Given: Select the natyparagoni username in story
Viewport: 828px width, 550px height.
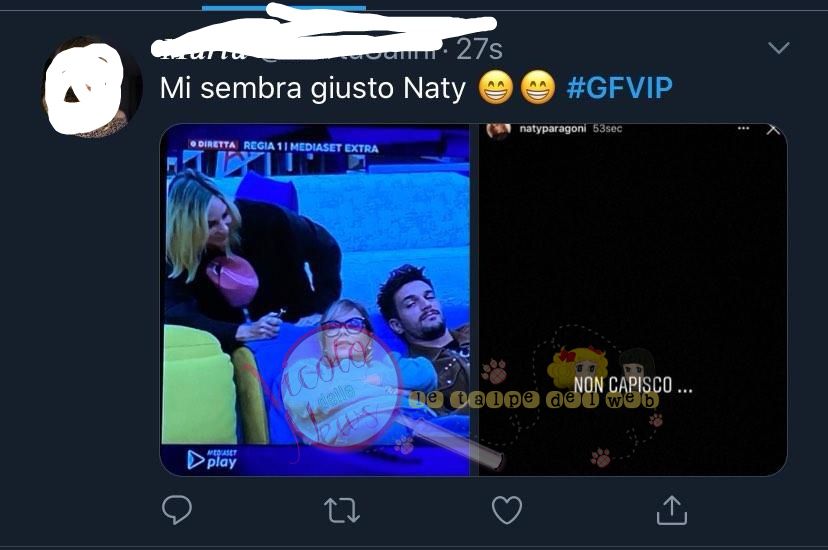Looking at the screenshot, I should (x=552, y=128).
